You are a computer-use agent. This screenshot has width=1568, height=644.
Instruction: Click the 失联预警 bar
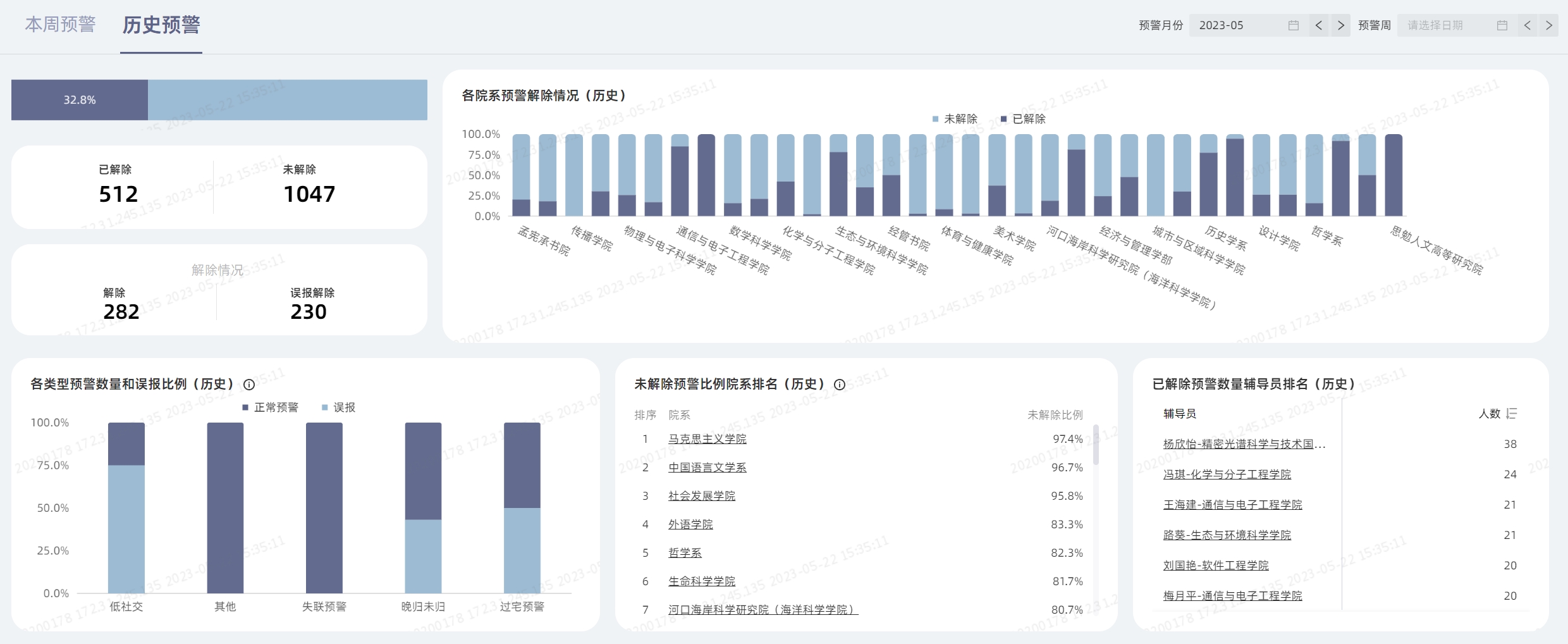point(324,508)
